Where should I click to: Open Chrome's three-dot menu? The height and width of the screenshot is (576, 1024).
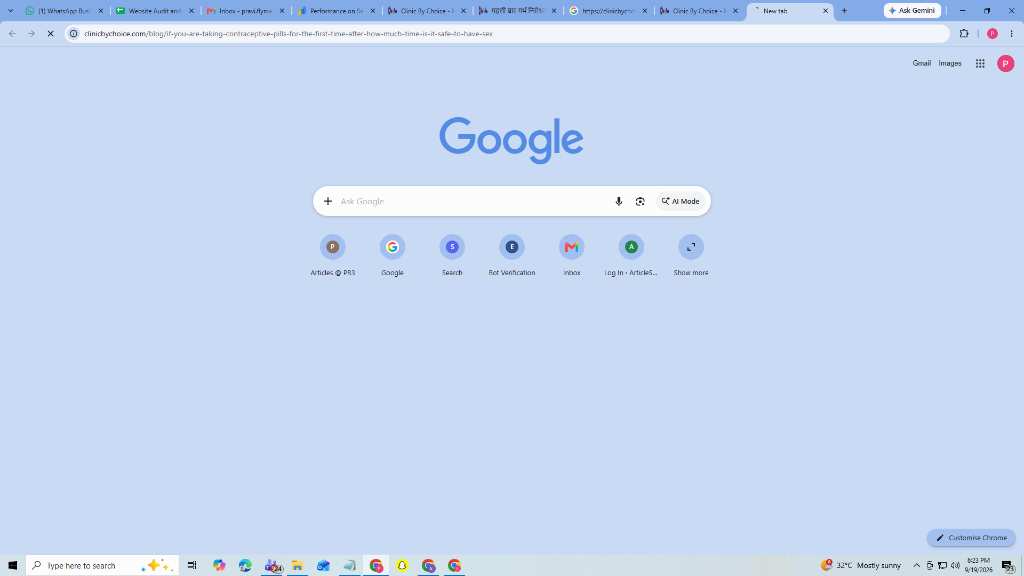coord(1011,33)
